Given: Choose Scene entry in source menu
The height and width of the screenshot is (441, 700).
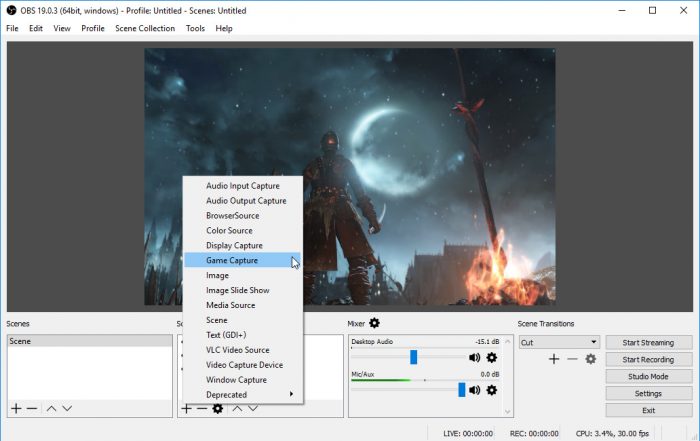Looking at the screenshot, I should (243, 320).
